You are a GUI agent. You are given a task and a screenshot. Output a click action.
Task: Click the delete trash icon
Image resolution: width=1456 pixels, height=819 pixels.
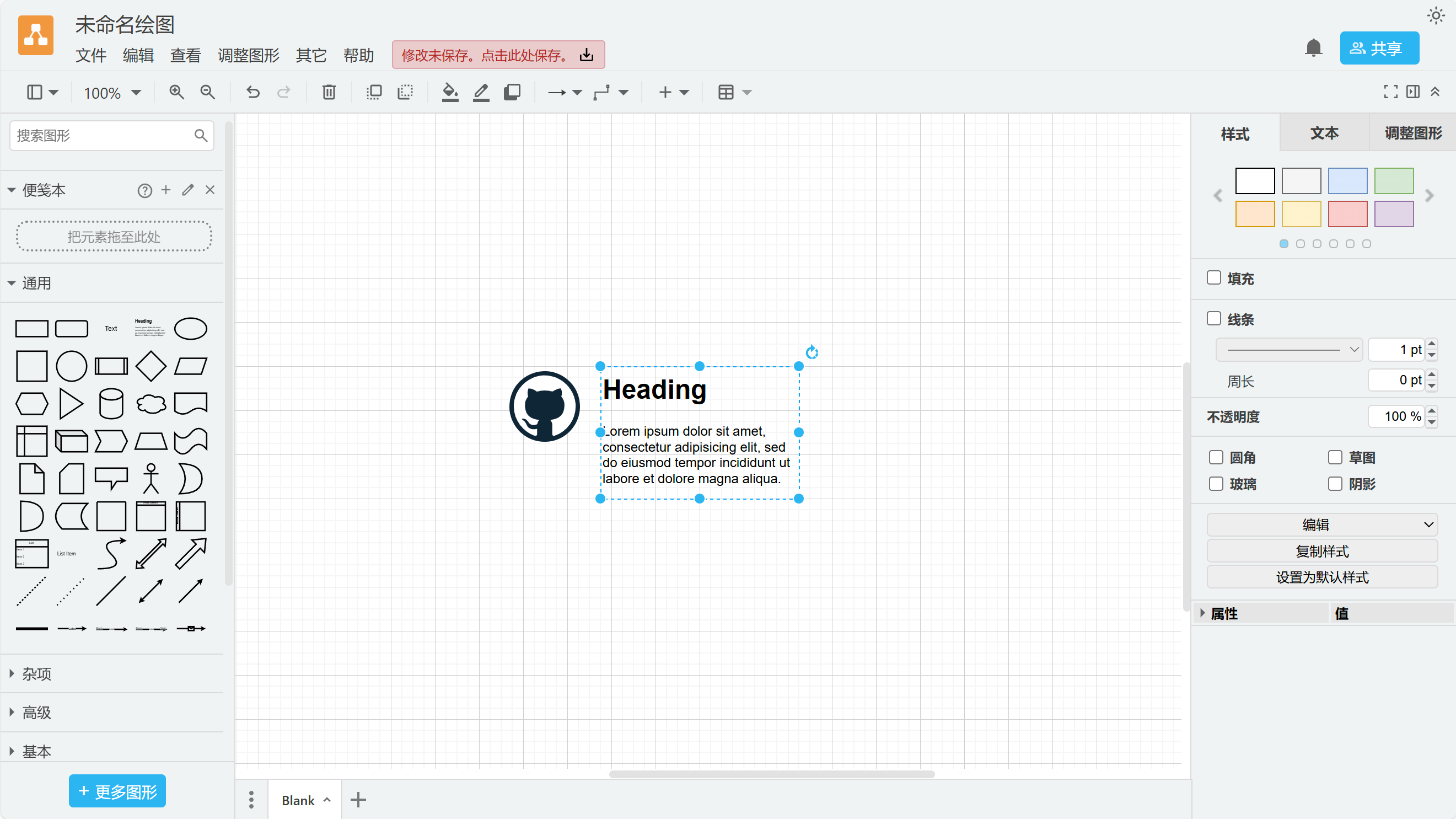[x=329, y=92]
